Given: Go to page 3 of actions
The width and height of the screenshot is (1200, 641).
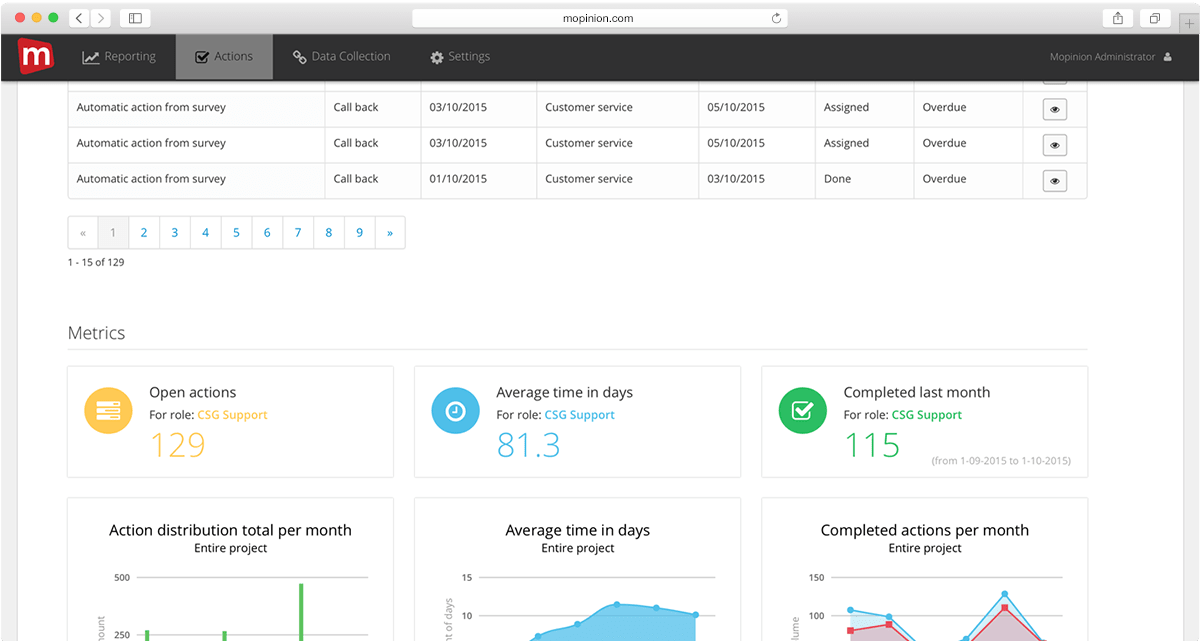Looking at the screenshot, I should 175,233.
